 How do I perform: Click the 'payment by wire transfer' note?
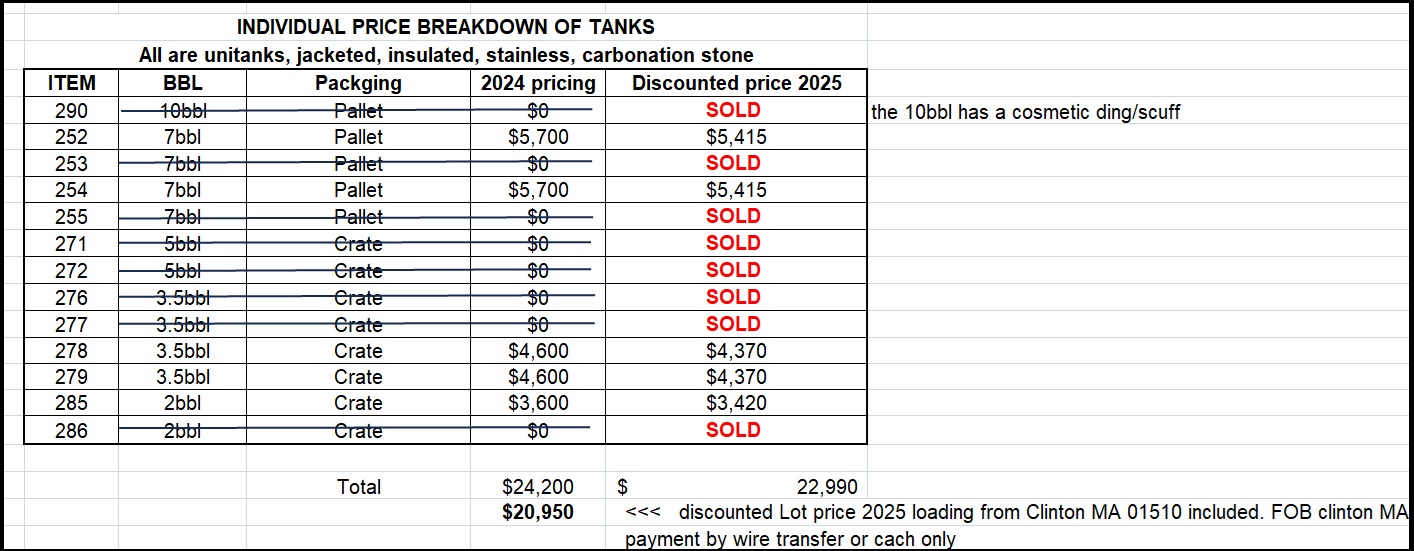coord(790,540)
